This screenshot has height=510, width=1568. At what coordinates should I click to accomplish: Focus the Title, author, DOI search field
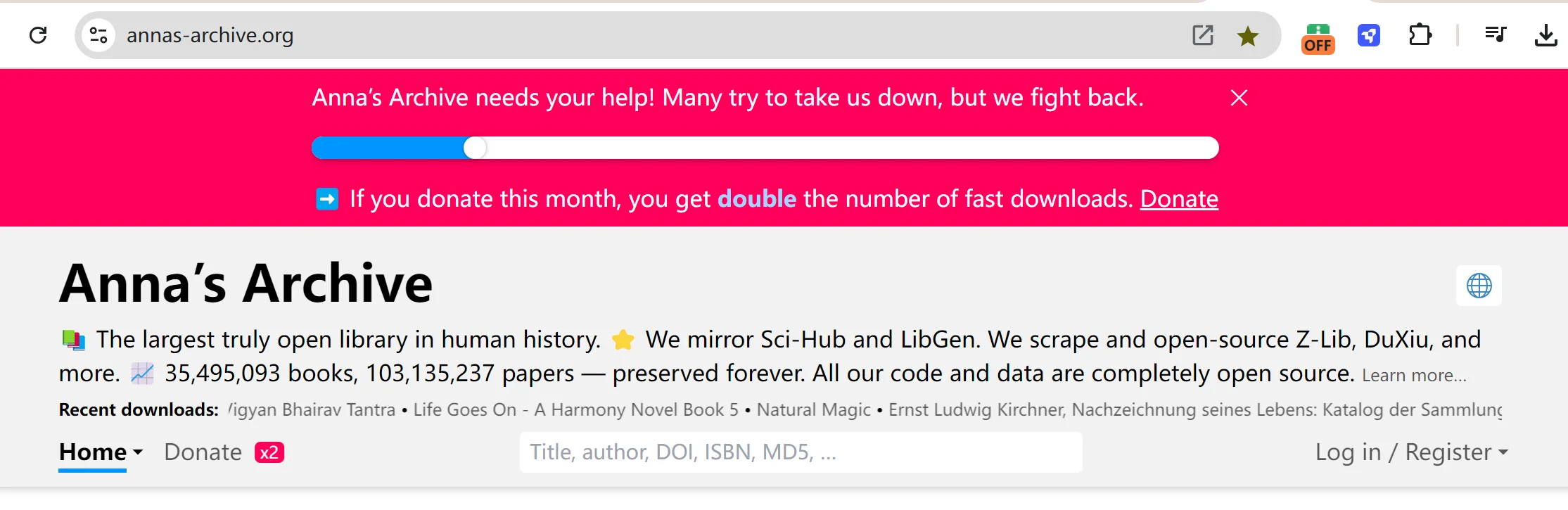(x=801, y=452)
